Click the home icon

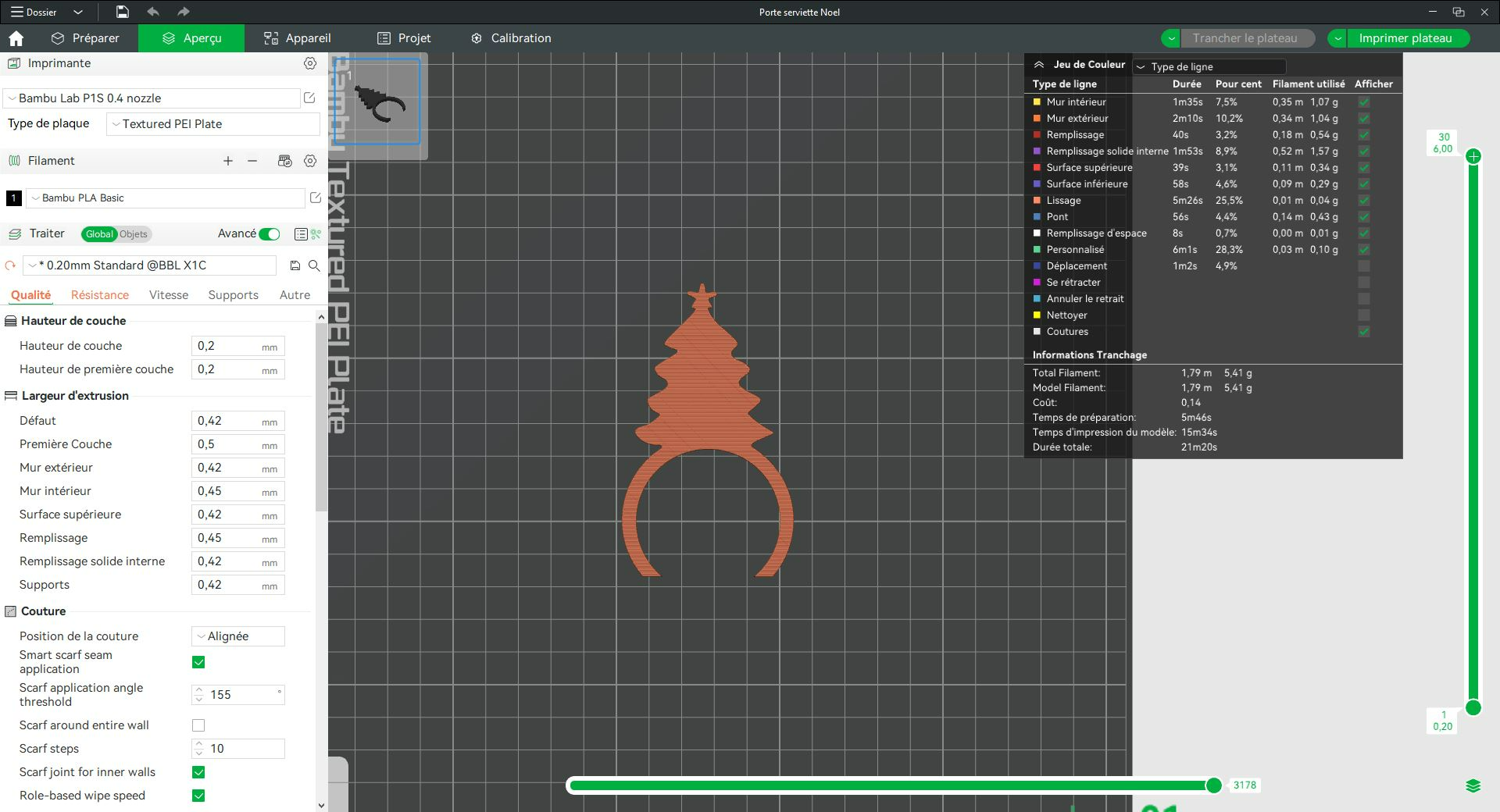coord(16,38)
